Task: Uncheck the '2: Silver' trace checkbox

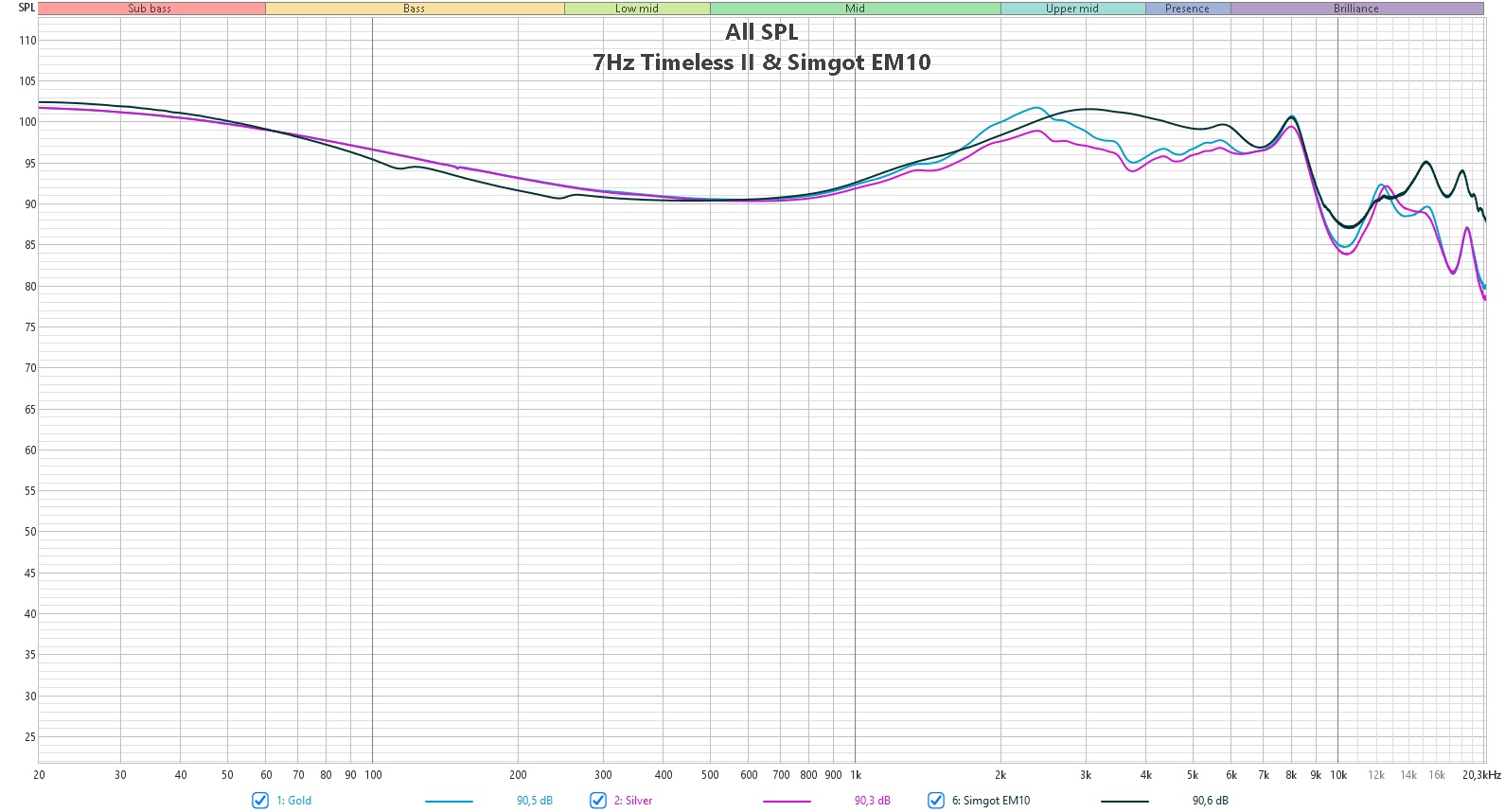Action: [598, 801]
